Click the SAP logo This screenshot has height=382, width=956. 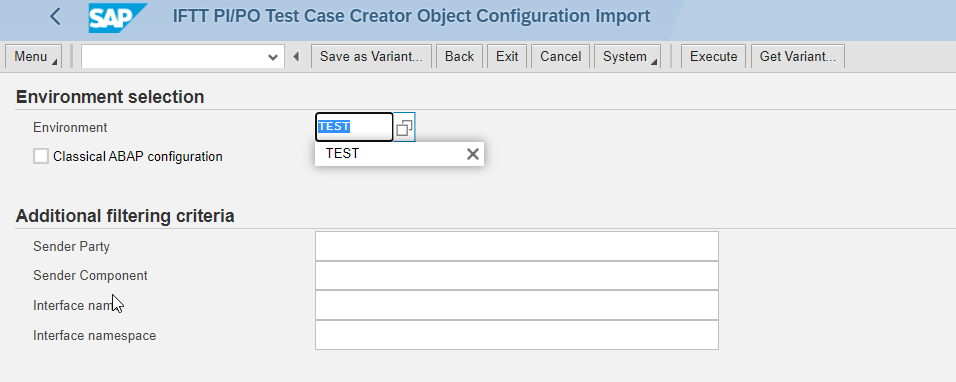tap(118, 17)
